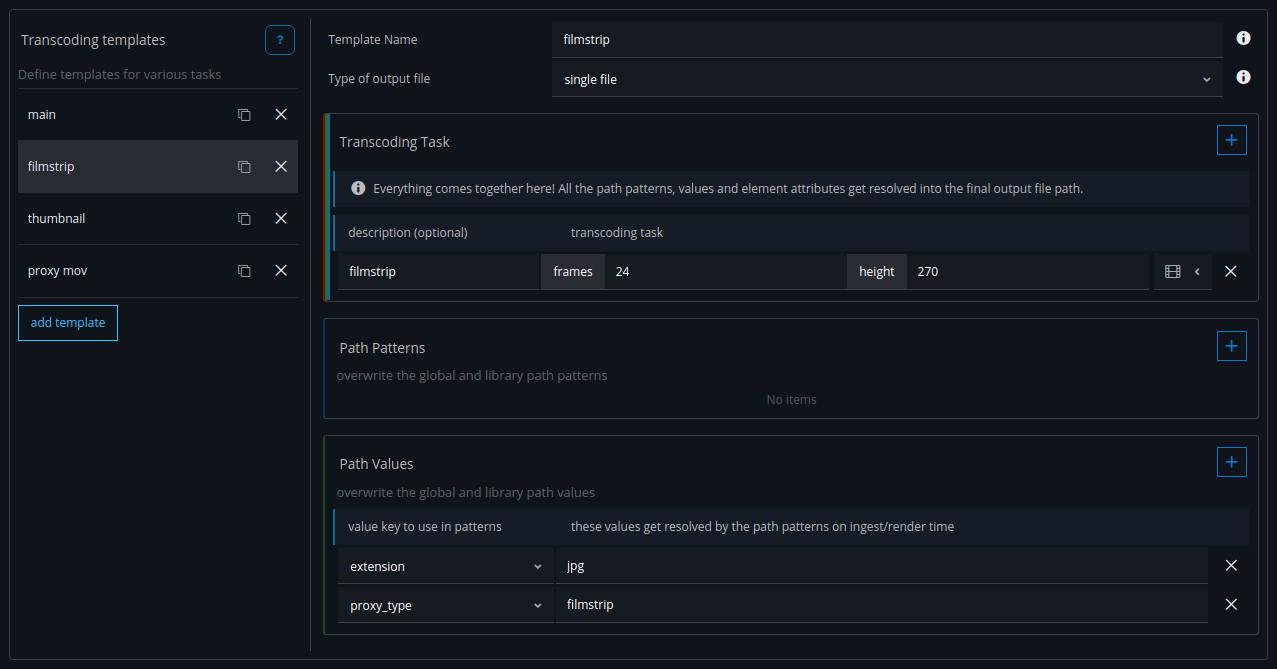Add a new Path Patterns item

pyautogui.click(x=1231, y=347)
